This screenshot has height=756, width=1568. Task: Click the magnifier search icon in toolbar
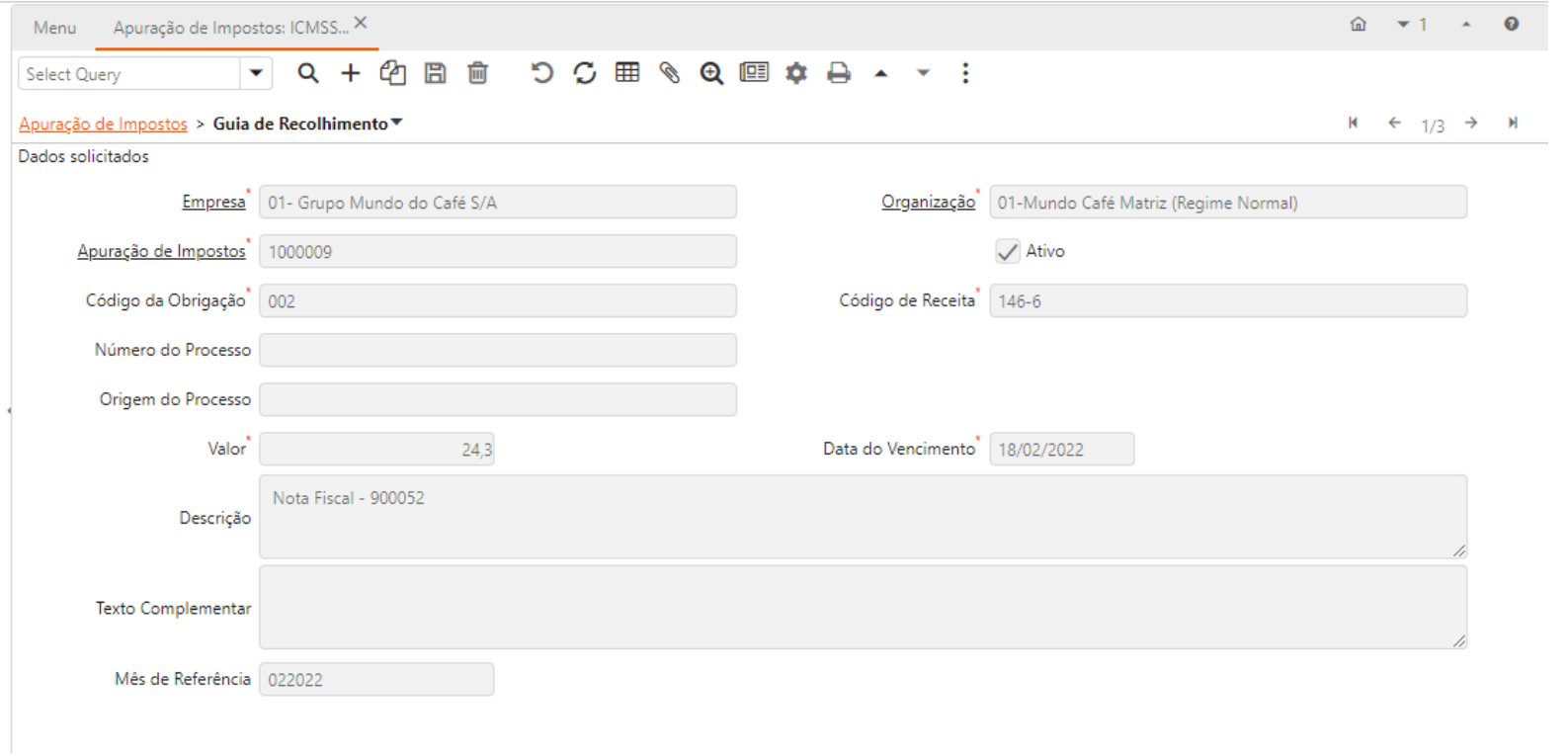click(308, 73)
